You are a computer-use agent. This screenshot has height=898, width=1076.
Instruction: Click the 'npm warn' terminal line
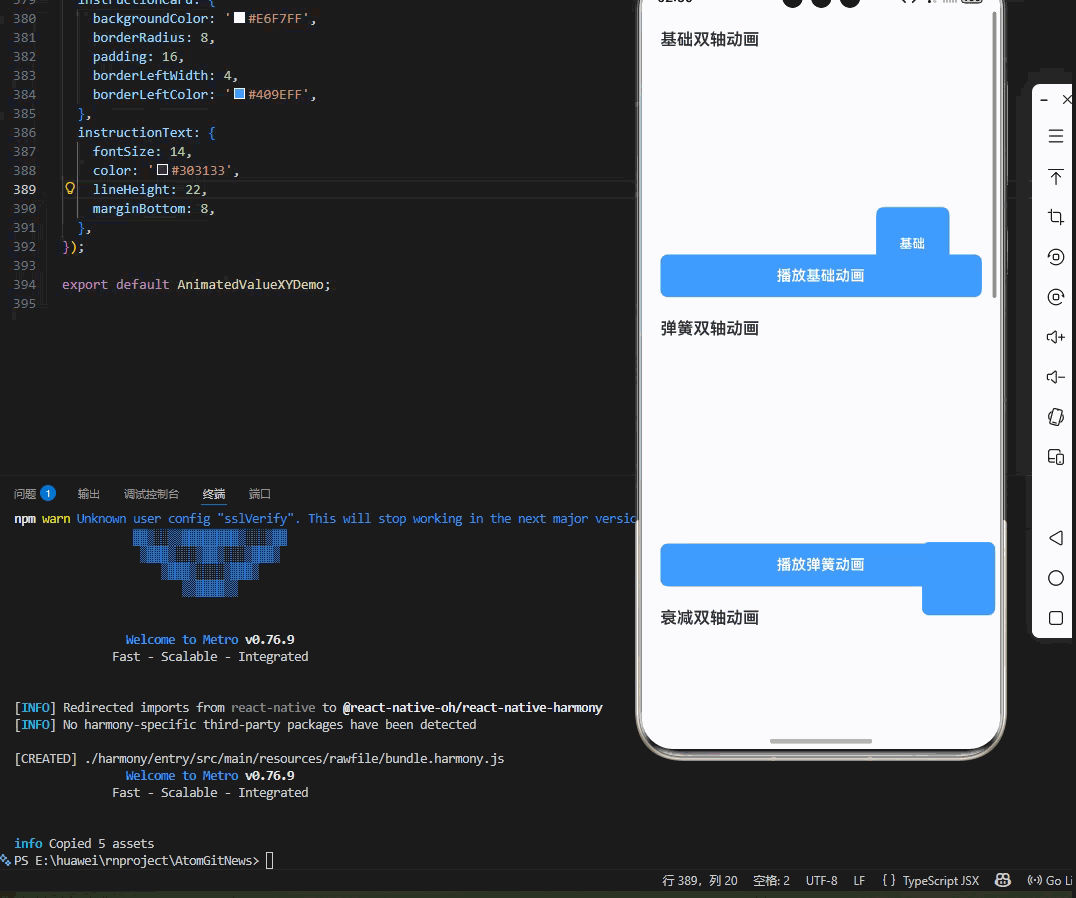[326, 519]
